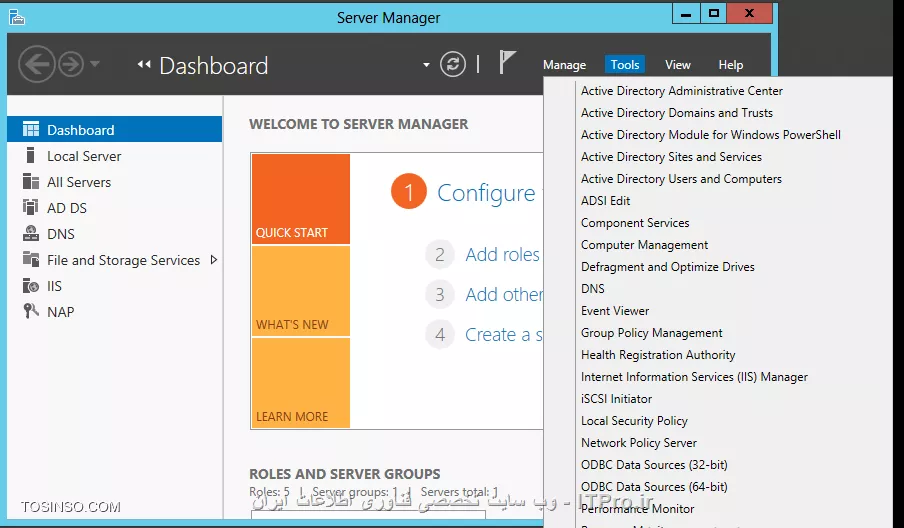Open the Manage menu
Image resolution: width=904 pixels, height=528 pixels.
[564, 65]
